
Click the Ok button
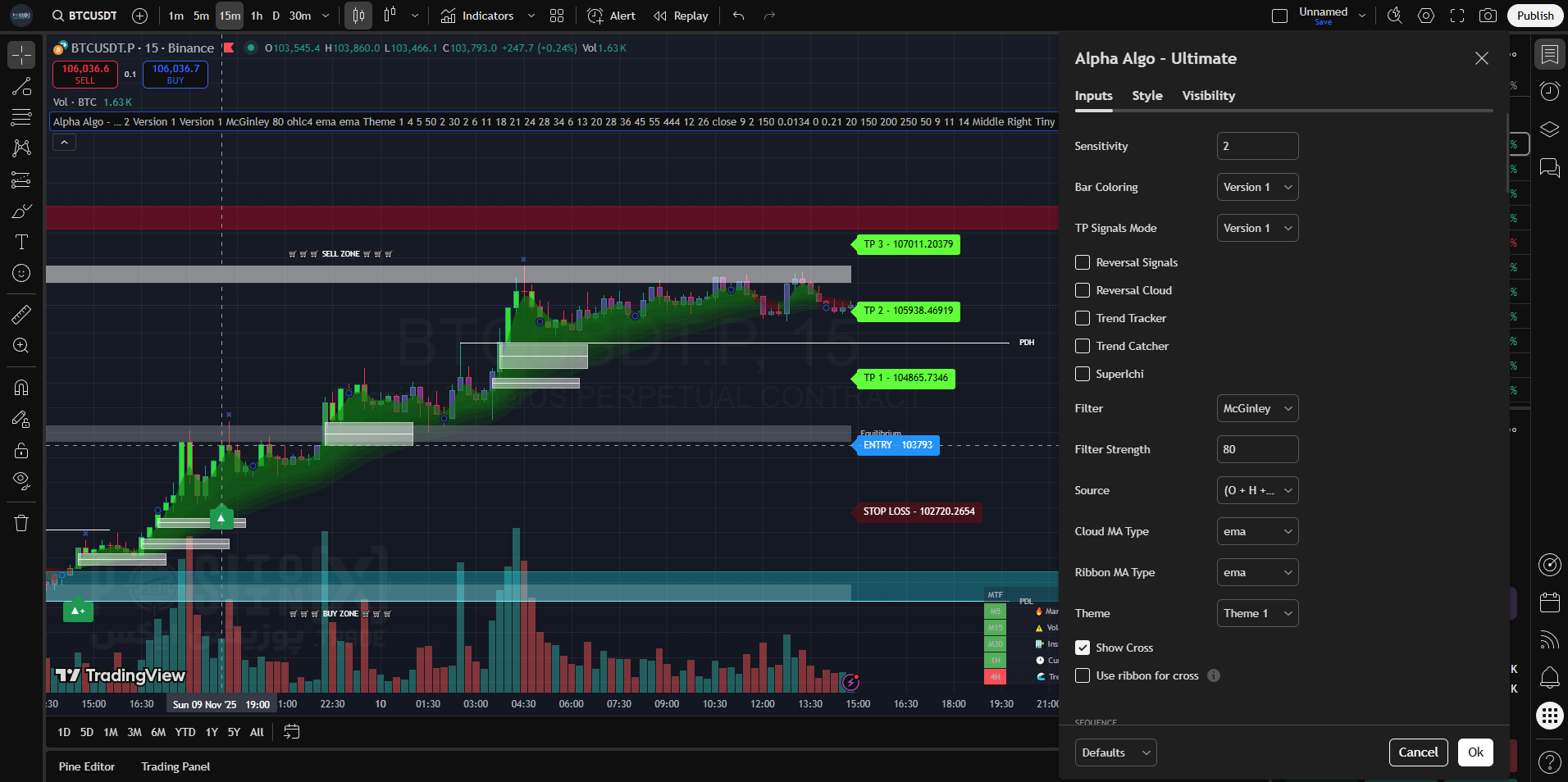point(1475,752)
